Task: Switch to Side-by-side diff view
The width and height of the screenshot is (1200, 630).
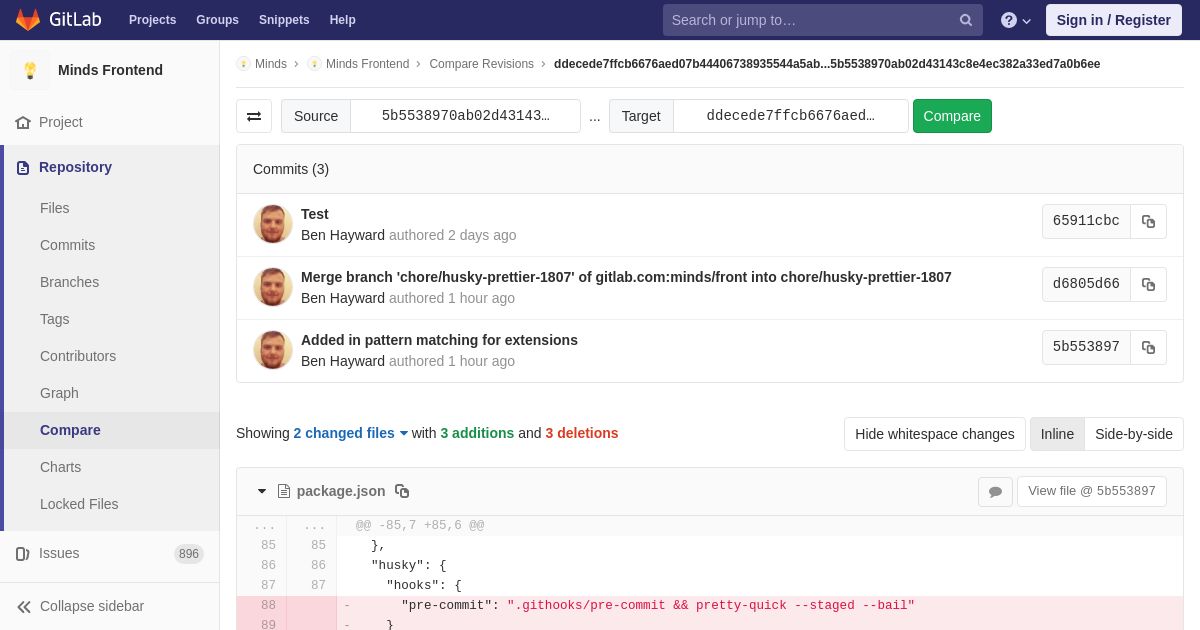Action: pyautogui.click(x=1134, y=434)
